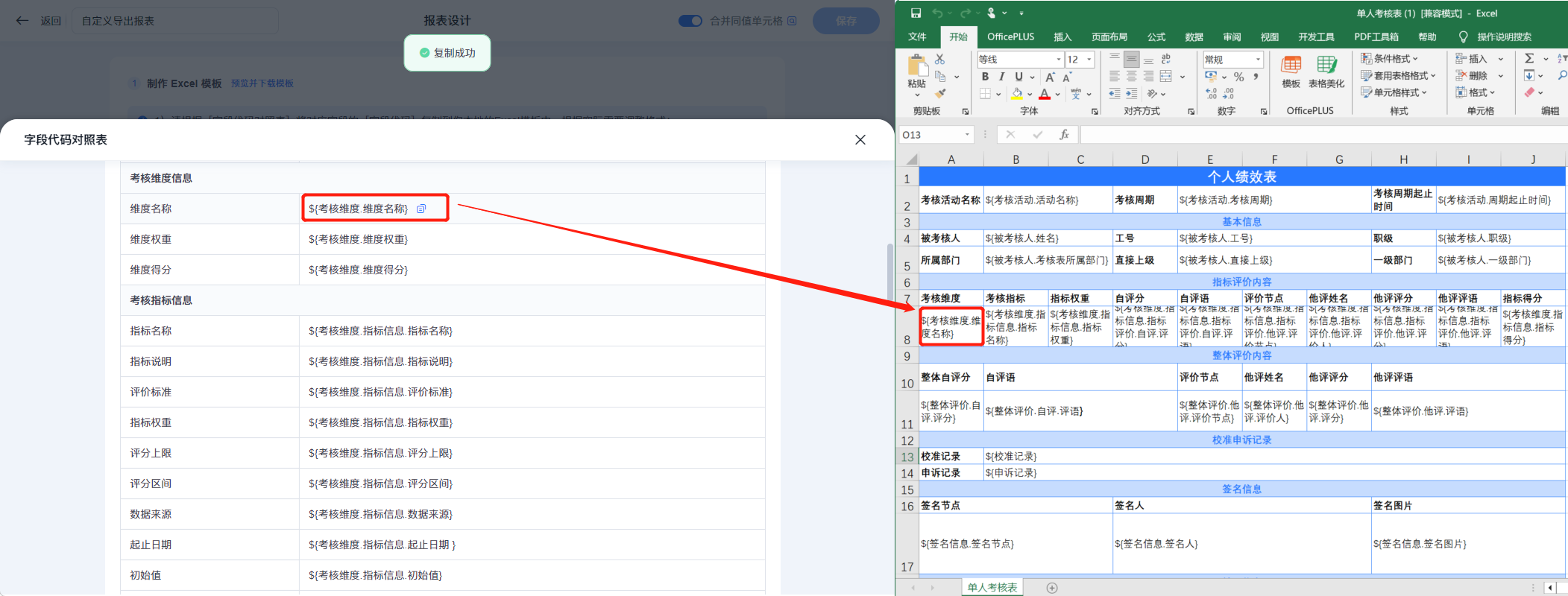Click the 保存 button in report designer
Screen dimensions: 1568x596
[846, 21]
